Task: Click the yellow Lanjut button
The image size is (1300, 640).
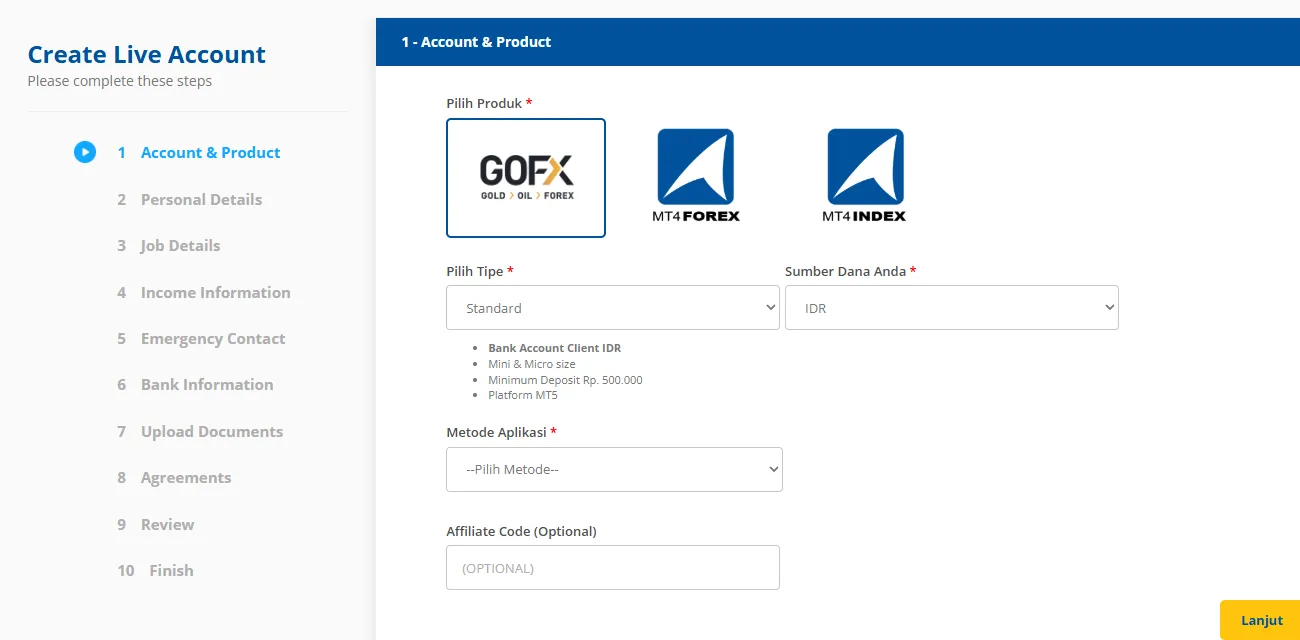Action: (x=1261, y=620)
